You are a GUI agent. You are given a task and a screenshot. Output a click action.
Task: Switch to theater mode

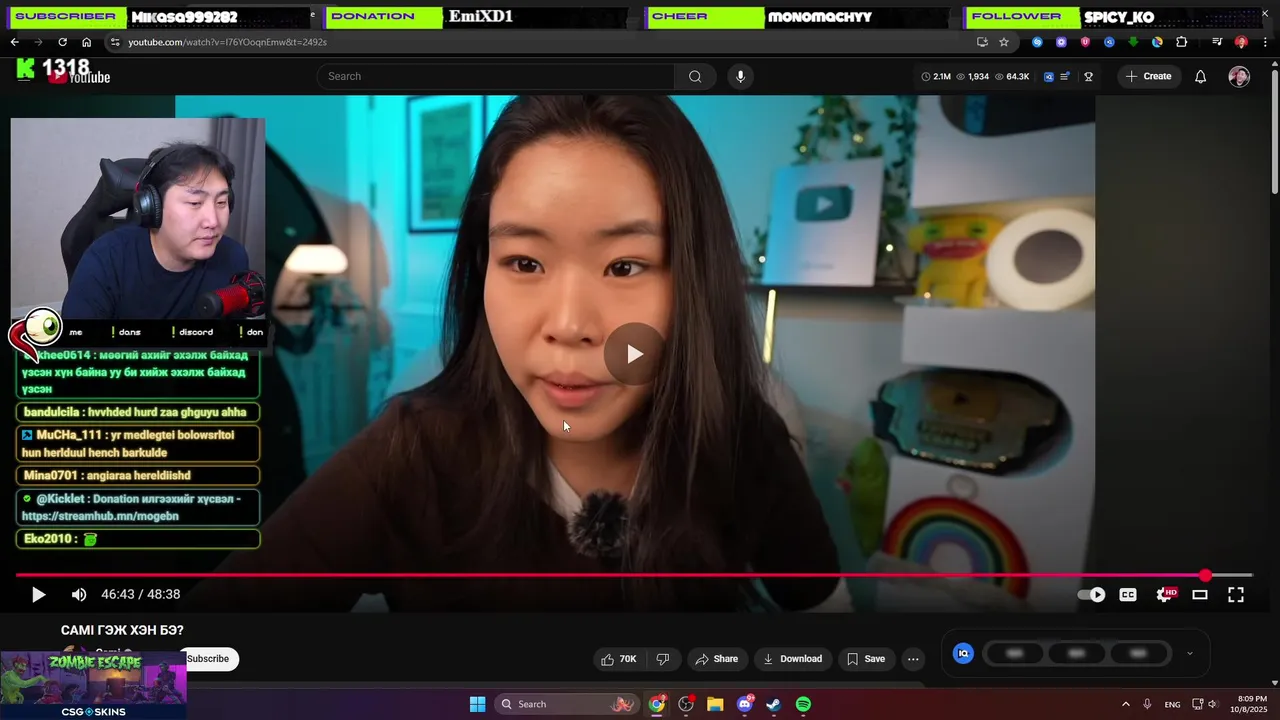[1200, 594]
